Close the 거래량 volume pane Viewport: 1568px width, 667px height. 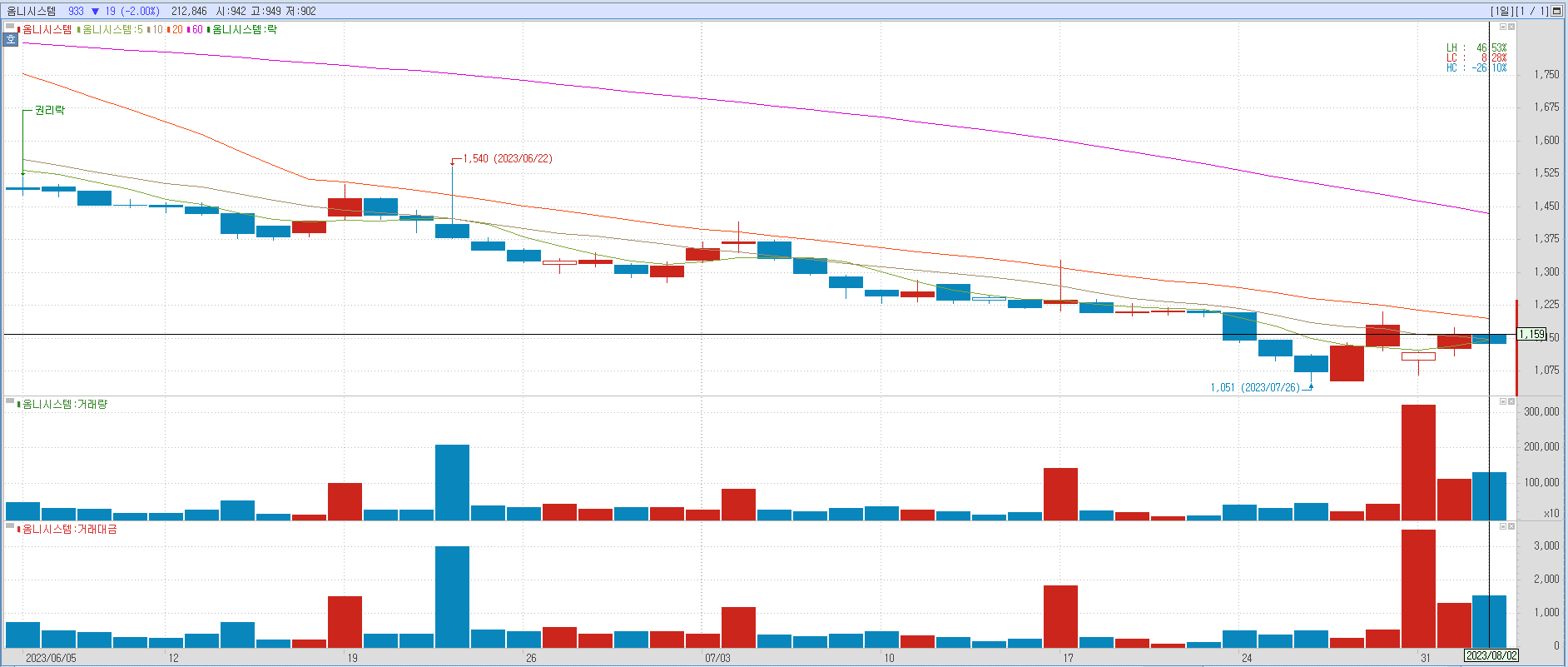1511,401
